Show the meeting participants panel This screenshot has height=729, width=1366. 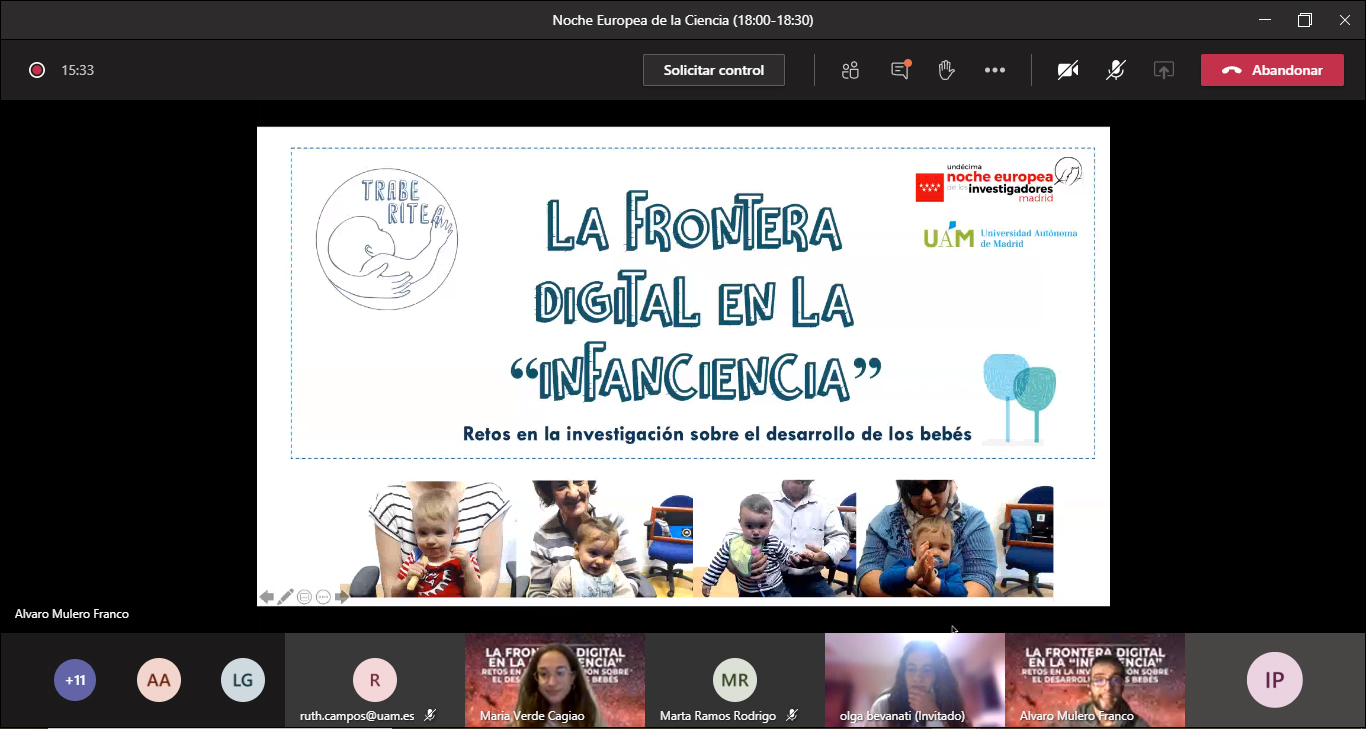[x=850, y=70]
